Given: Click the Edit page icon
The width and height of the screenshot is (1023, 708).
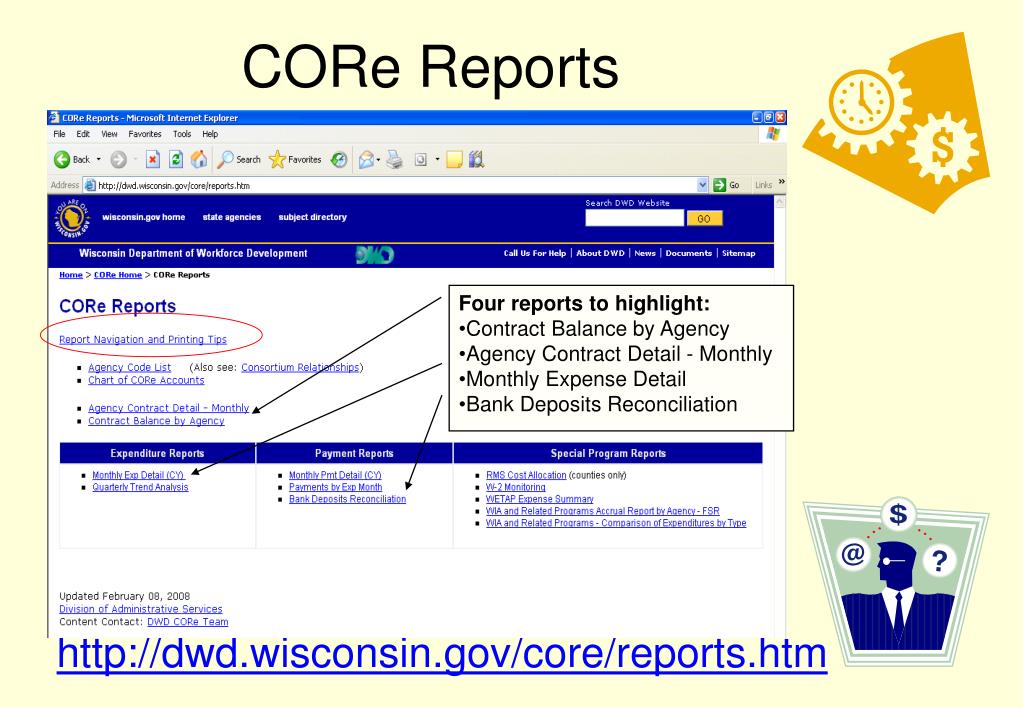Looking at the screenshot, I should pyautogui.click(x=421, y=159).
